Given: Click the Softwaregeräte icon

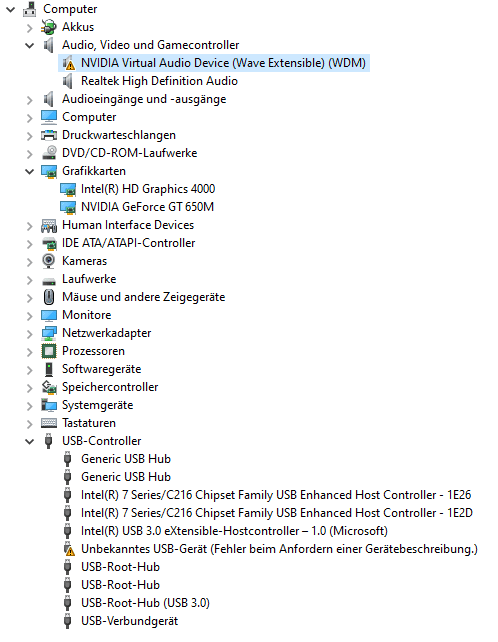Looking at the screenshot, I should (49, 369).
